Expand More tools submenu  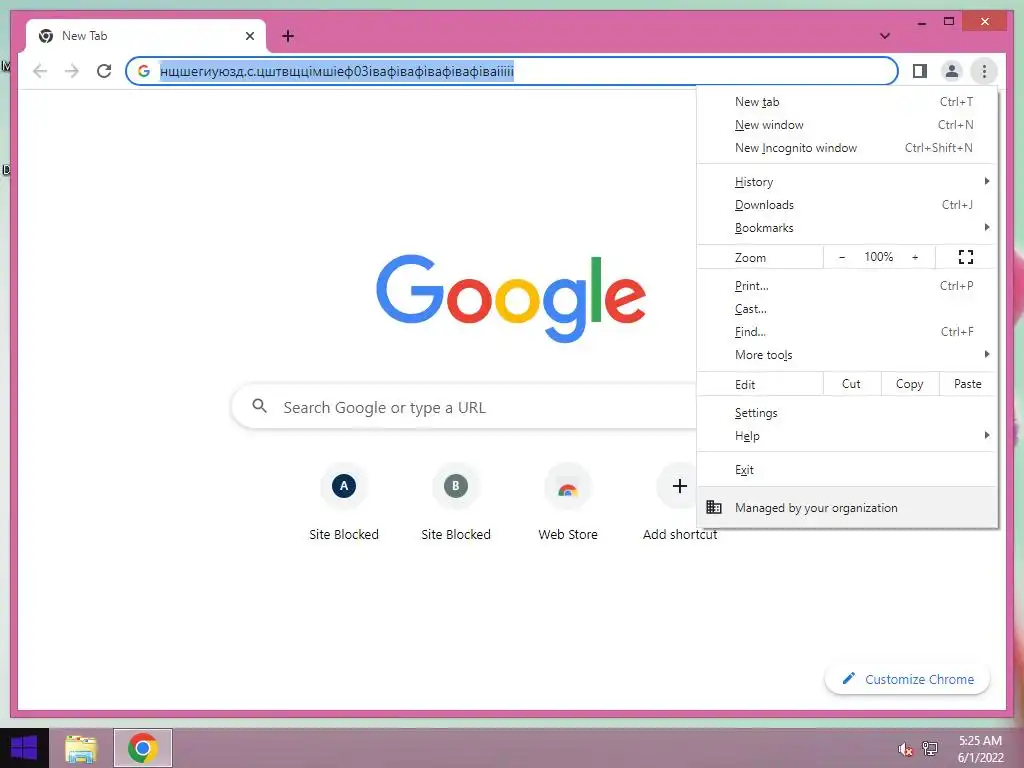847,355
